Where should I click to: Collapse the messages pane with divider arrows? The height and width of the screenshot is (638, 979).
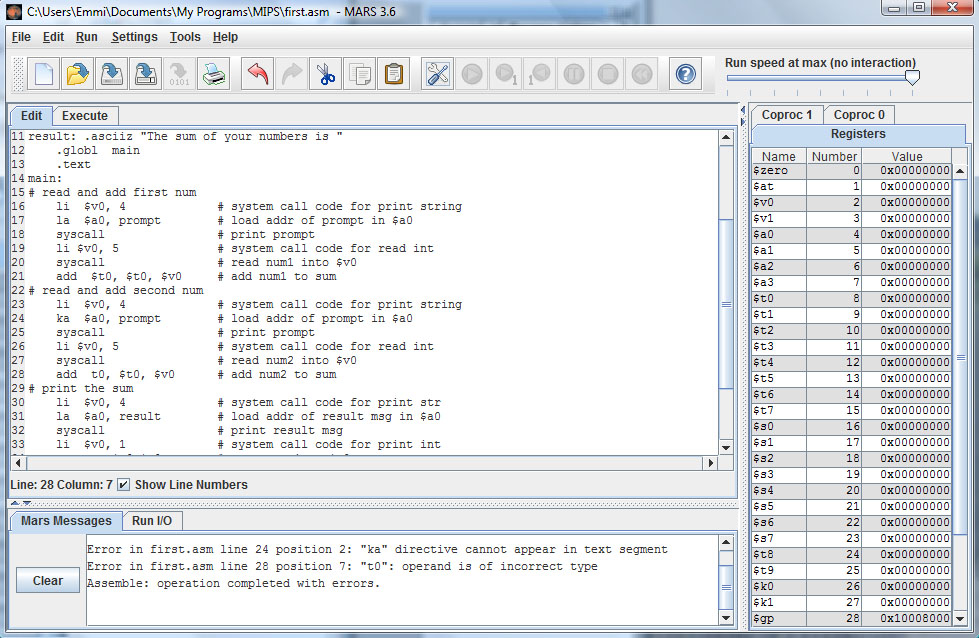pos(29,503)
